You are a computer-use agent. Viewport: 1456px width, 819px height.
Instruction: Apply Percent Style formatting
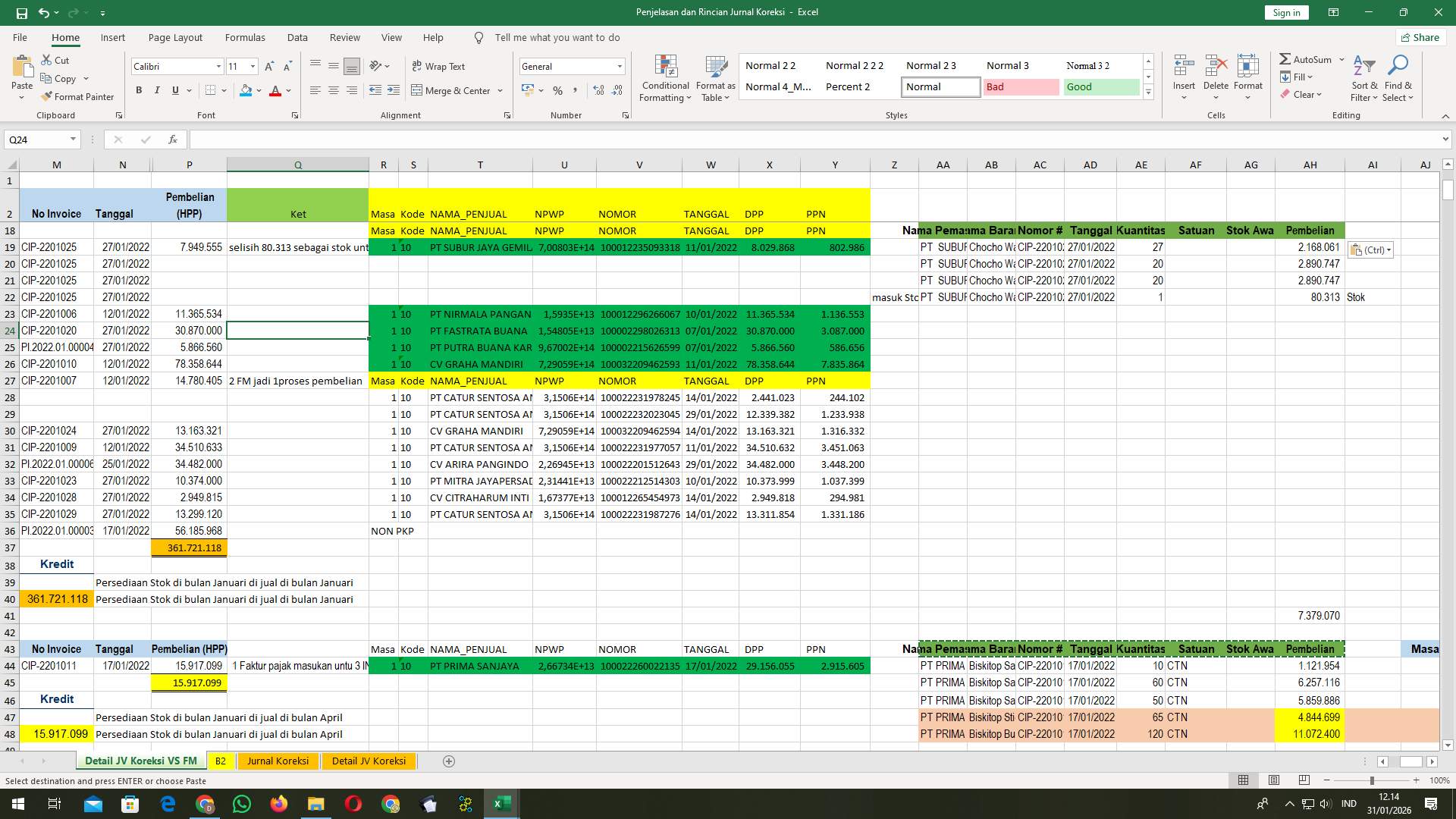(x=557, y=90)
